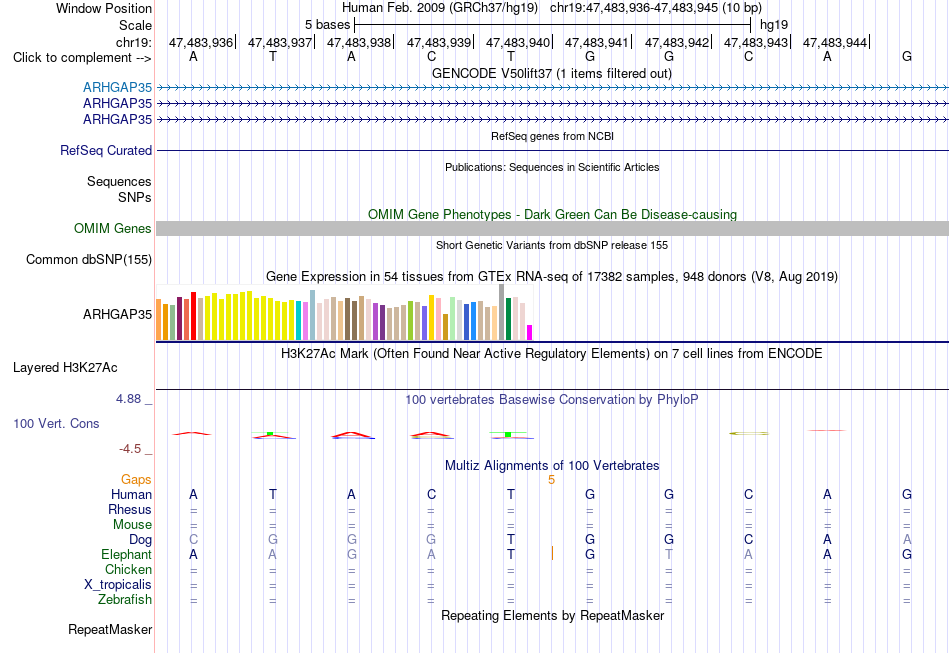Click the light-blue ARHGAP35 transcript arrow line
The image size is (950, 653).
click(x=552, y=88)
